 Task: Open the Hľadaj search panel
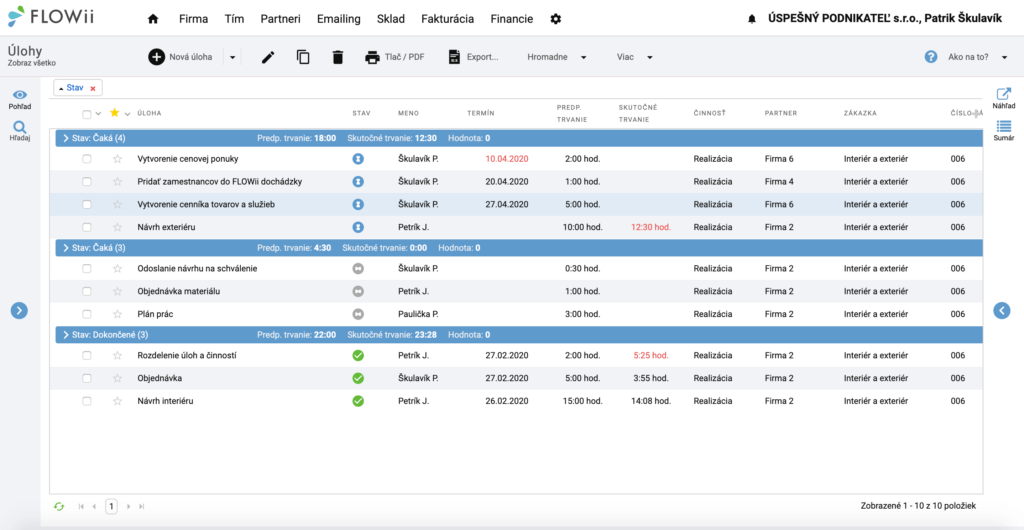pos(20,131)
